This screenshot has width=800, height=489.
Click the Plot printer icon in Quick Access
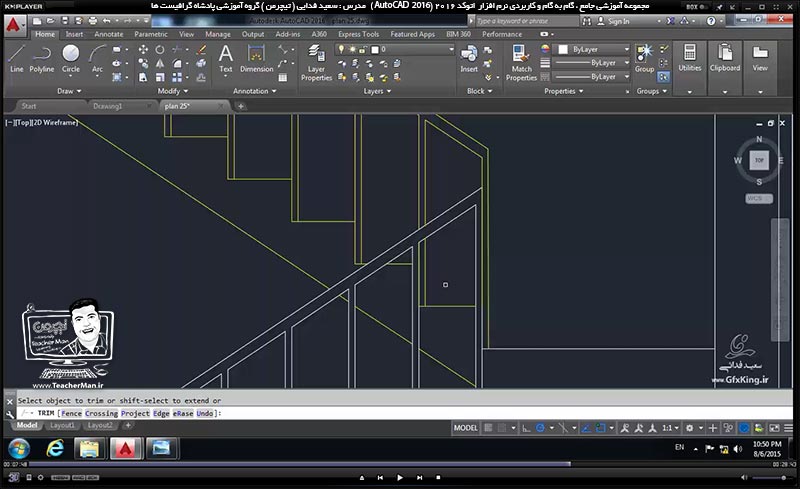click(92, 21)
